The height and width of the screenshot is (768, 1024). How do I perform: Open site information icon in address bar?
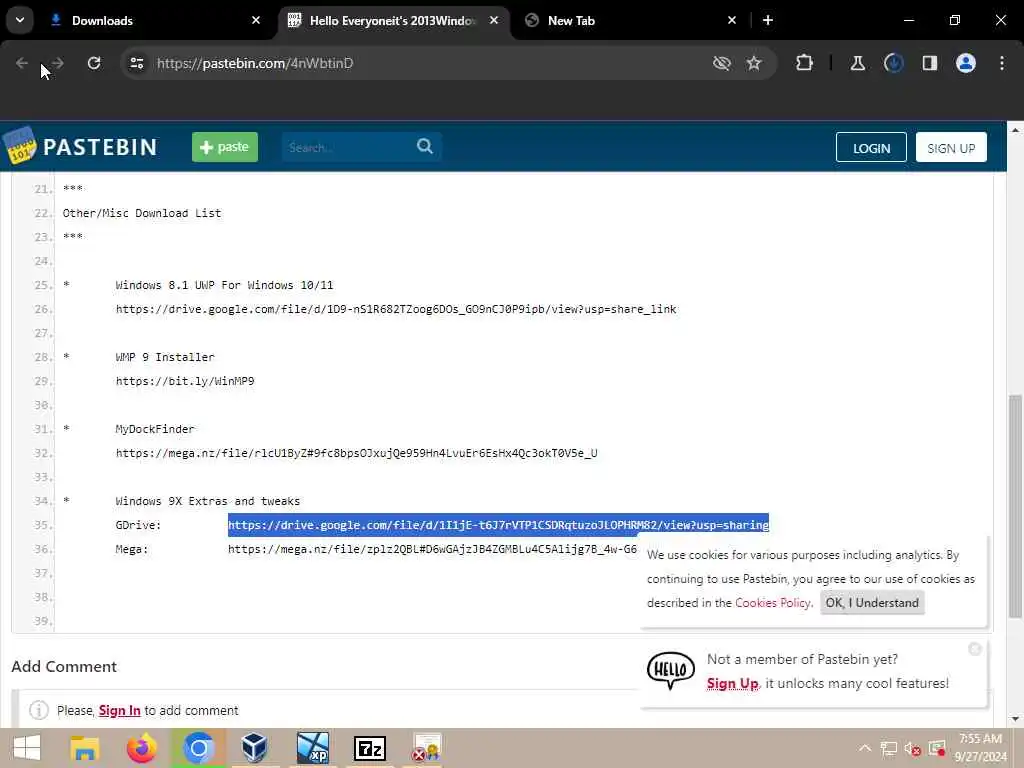(x=137, y=63)
